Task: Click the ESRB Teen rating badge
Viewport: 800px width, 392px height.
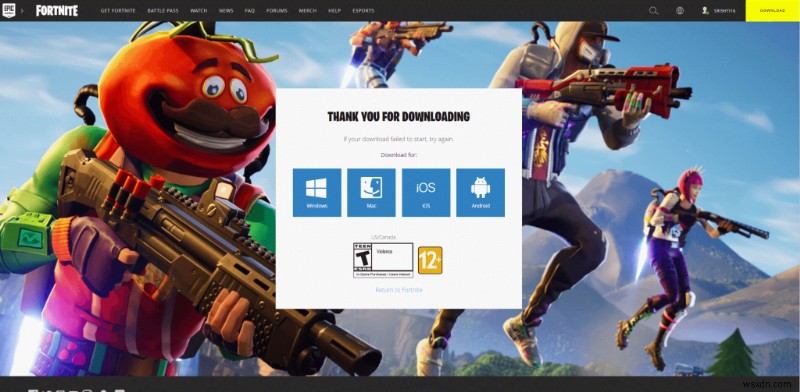Action: 383,260
